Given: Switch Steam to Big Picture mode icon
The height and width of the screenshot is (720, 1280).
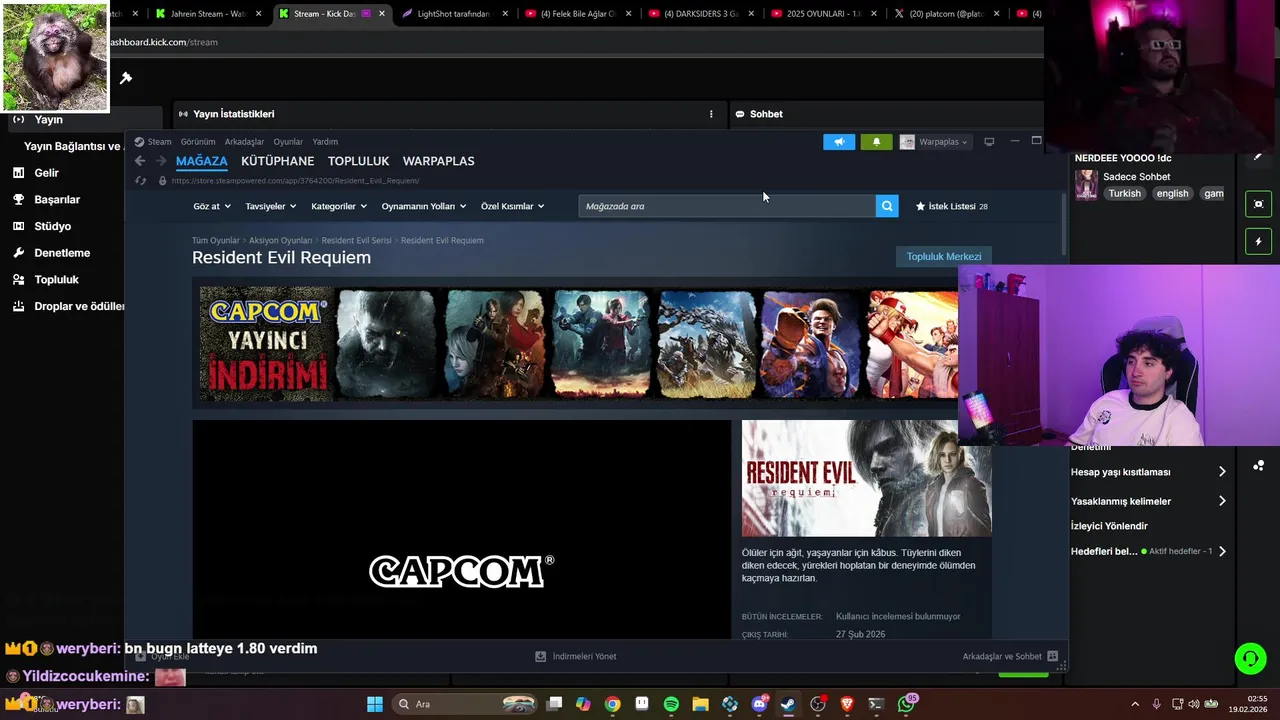Looking at the screenshot, I should [x=989, y=142].
